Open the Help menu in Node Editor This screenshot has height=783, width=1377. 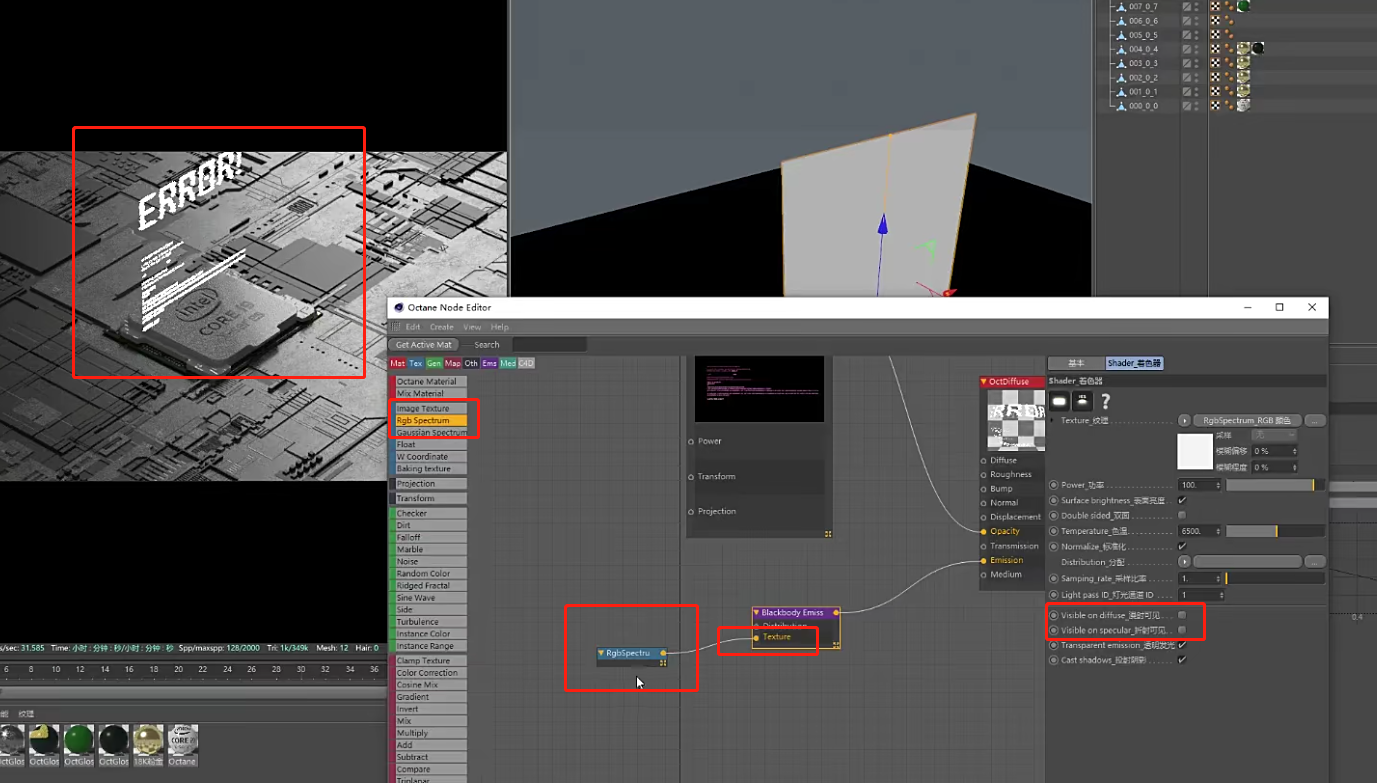click(x=500, y=327)
